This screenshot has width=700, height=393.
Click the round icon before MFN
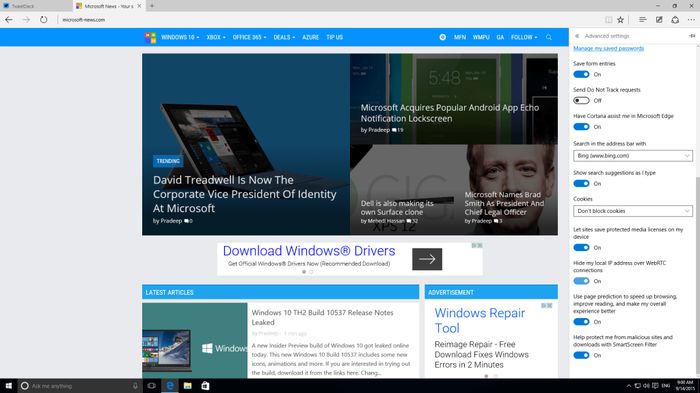pos(442,38)
